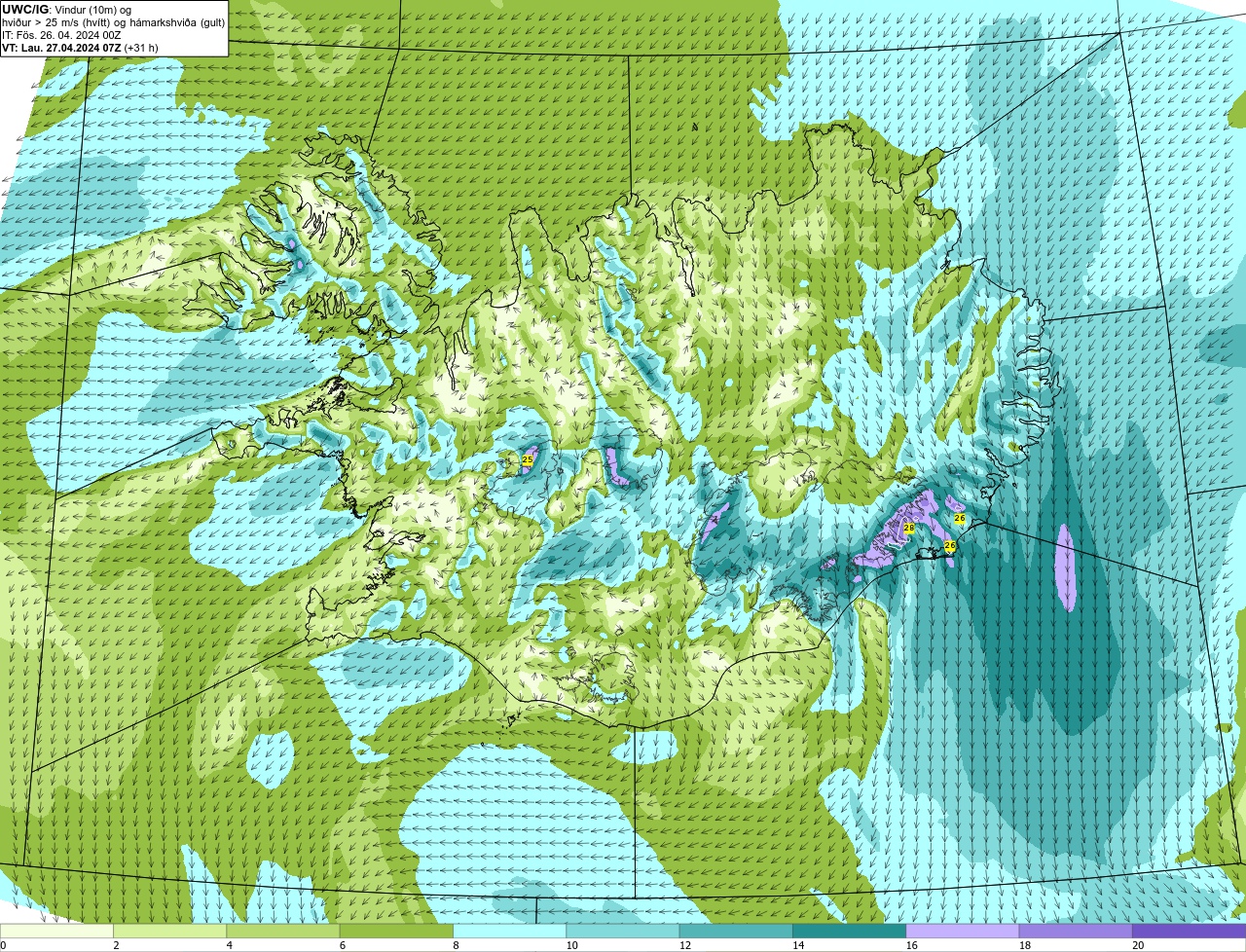Click the legend tick label '4'

(229, 945)
